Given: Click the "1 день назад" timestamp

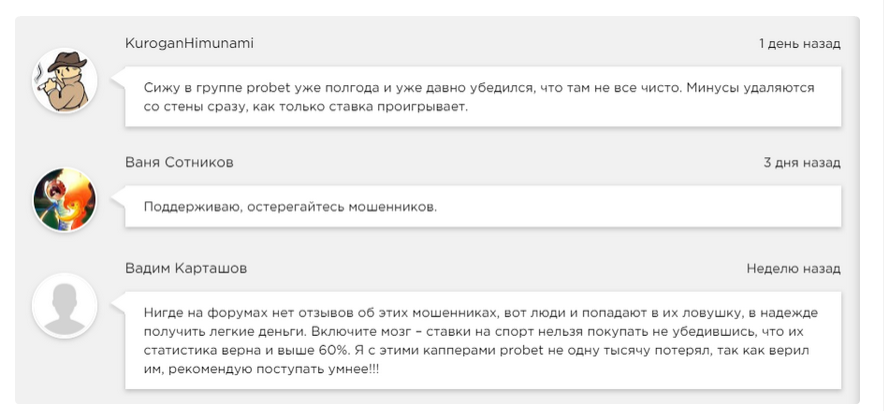Looking at the screenshot, I should point(799,44).
